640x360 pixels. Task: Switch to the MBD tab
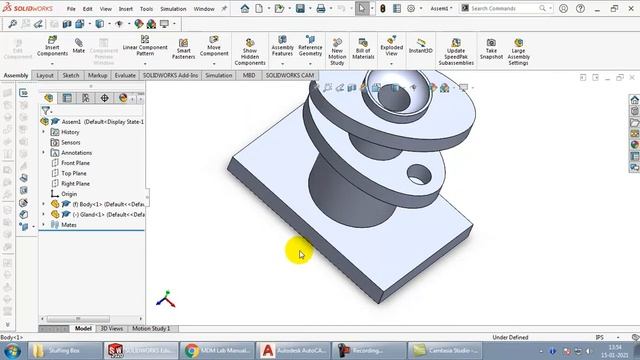pos(249,76)
